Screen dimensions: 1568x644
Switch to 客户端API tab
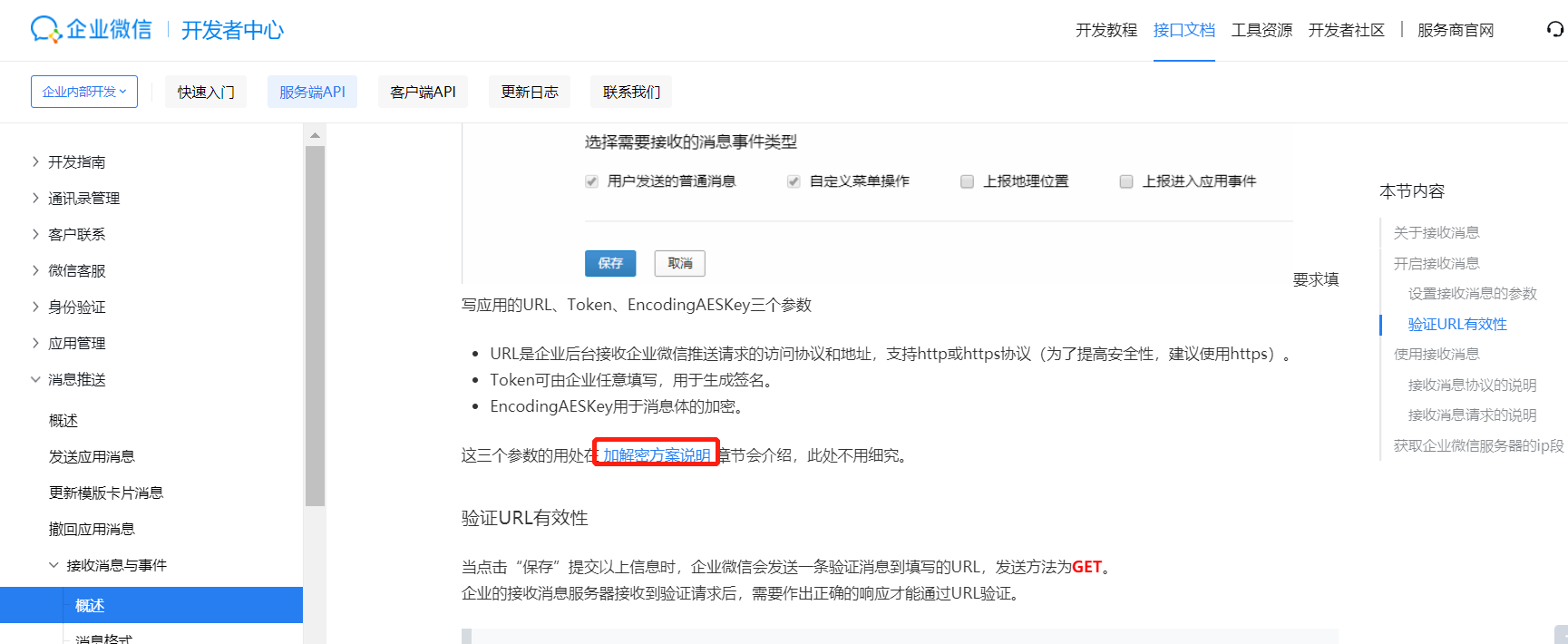coord(423,92)
